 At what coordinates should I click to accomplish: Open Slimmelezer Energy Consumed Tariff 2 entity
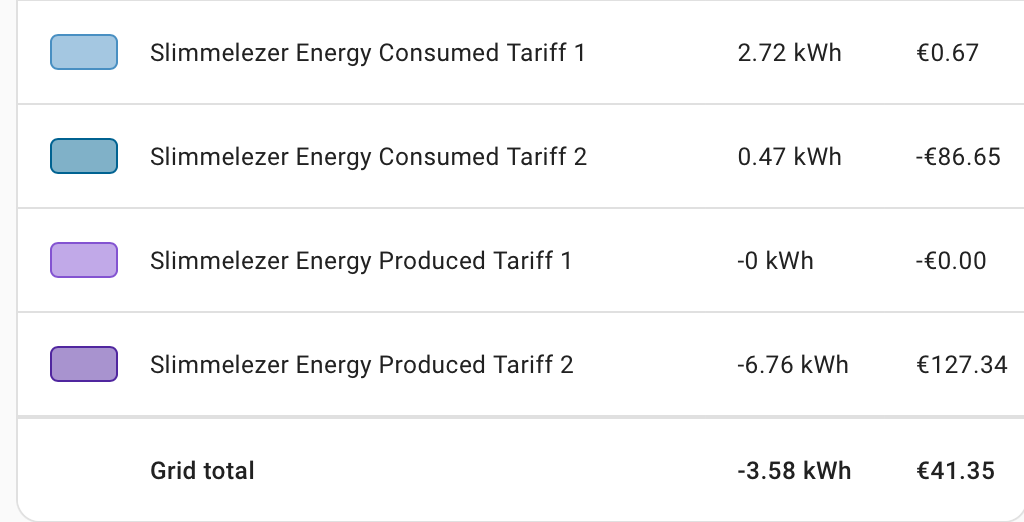point(368,157)
